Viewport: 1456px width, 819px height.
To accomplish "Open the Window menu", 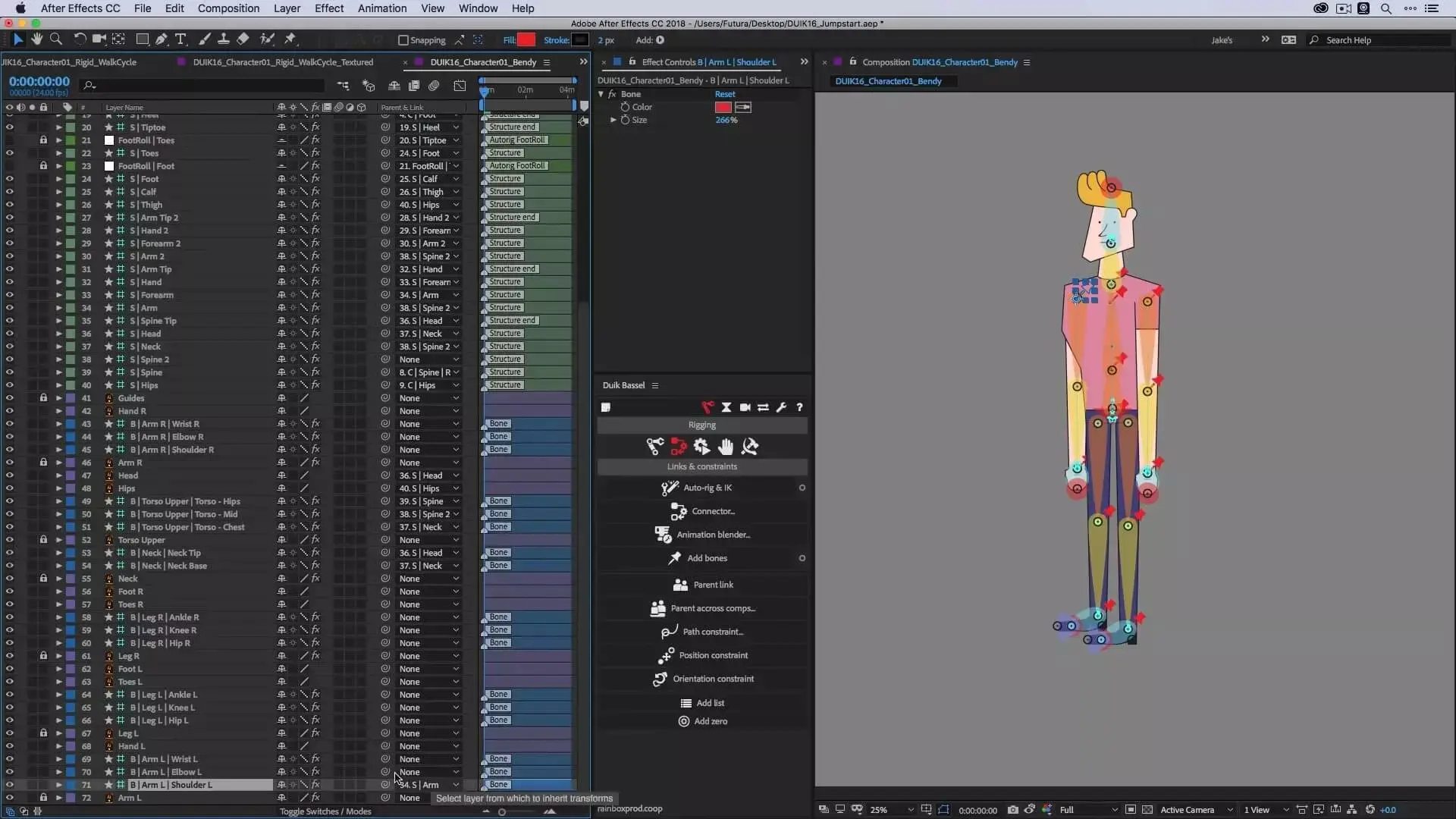I will click(478, 8).
